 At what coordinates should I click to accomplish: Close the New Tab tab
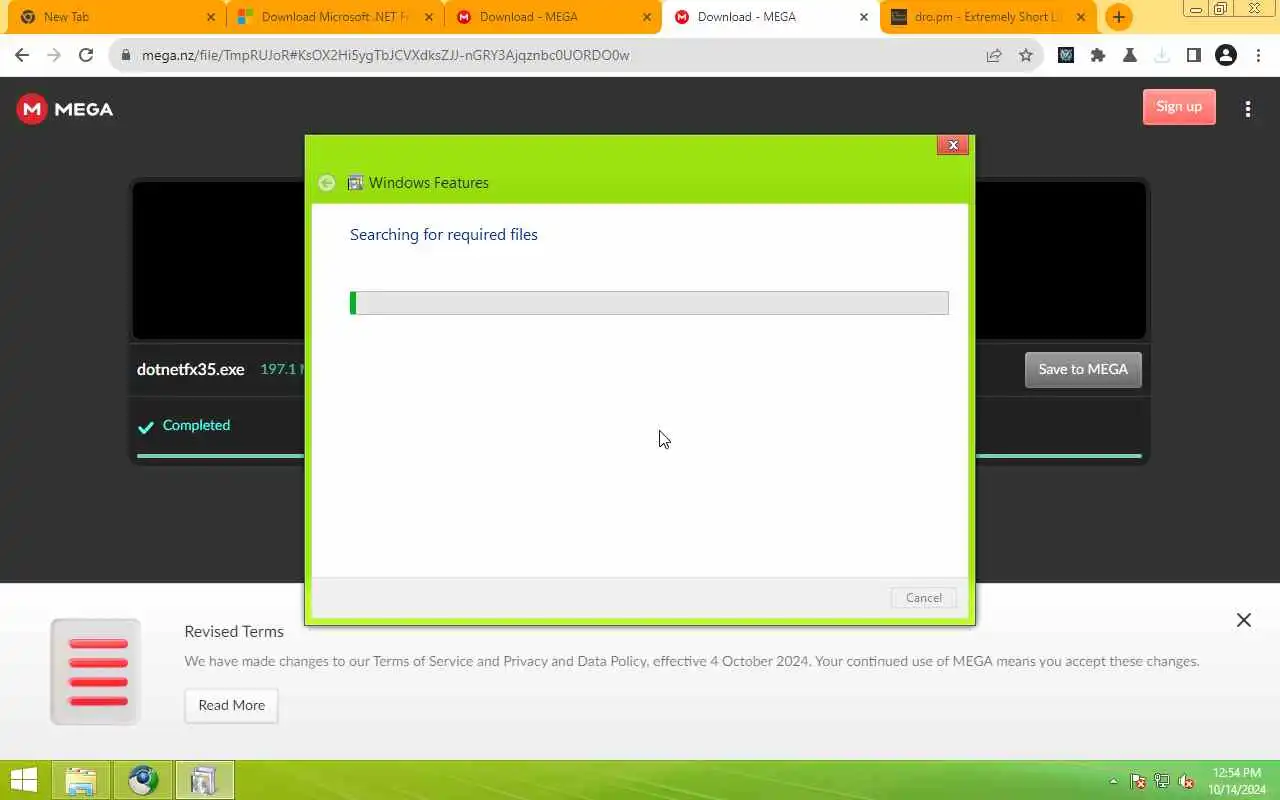210,17
